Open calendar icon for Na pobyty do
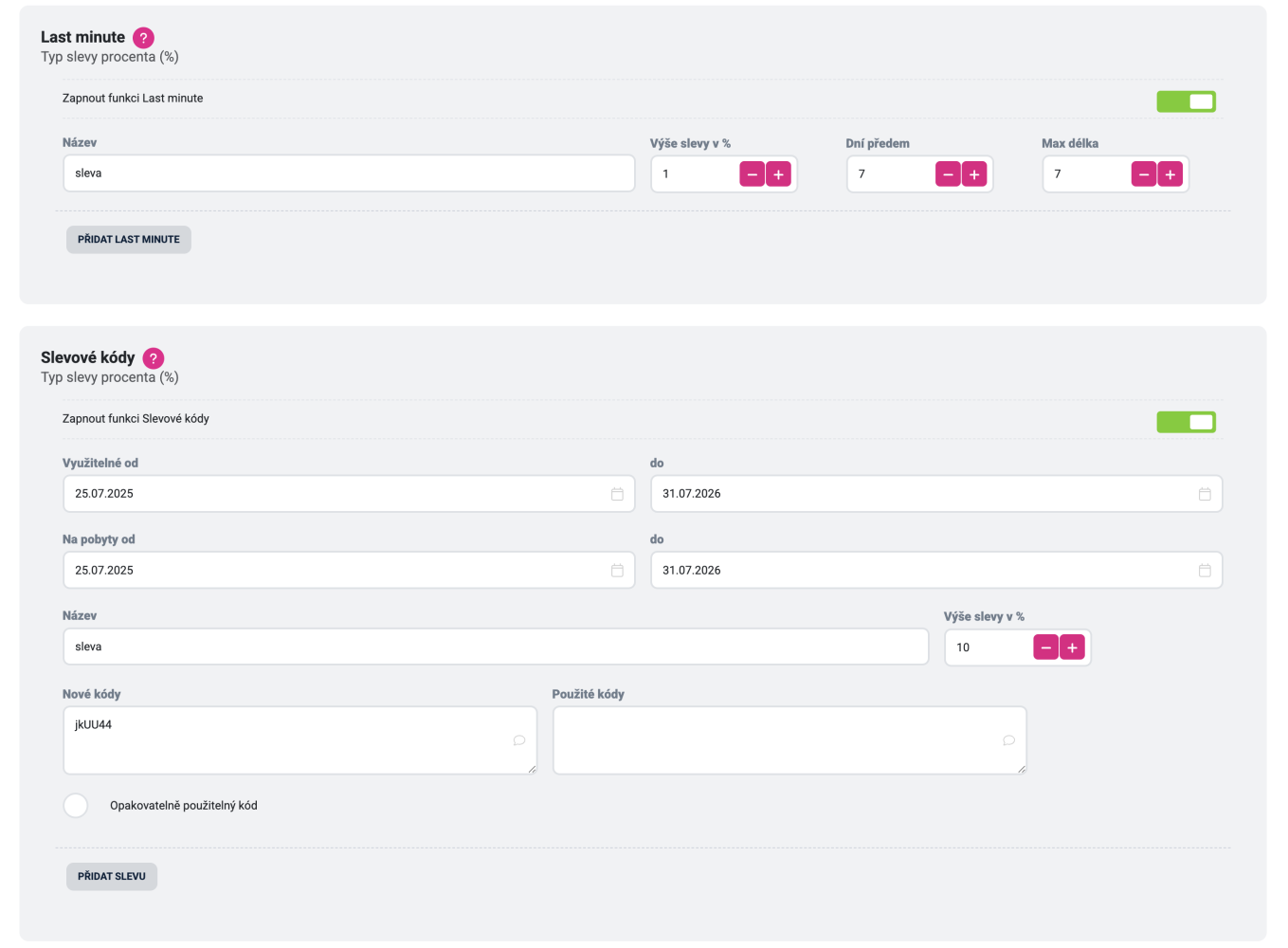1288x948 pixels. (x=1205, y=571)
